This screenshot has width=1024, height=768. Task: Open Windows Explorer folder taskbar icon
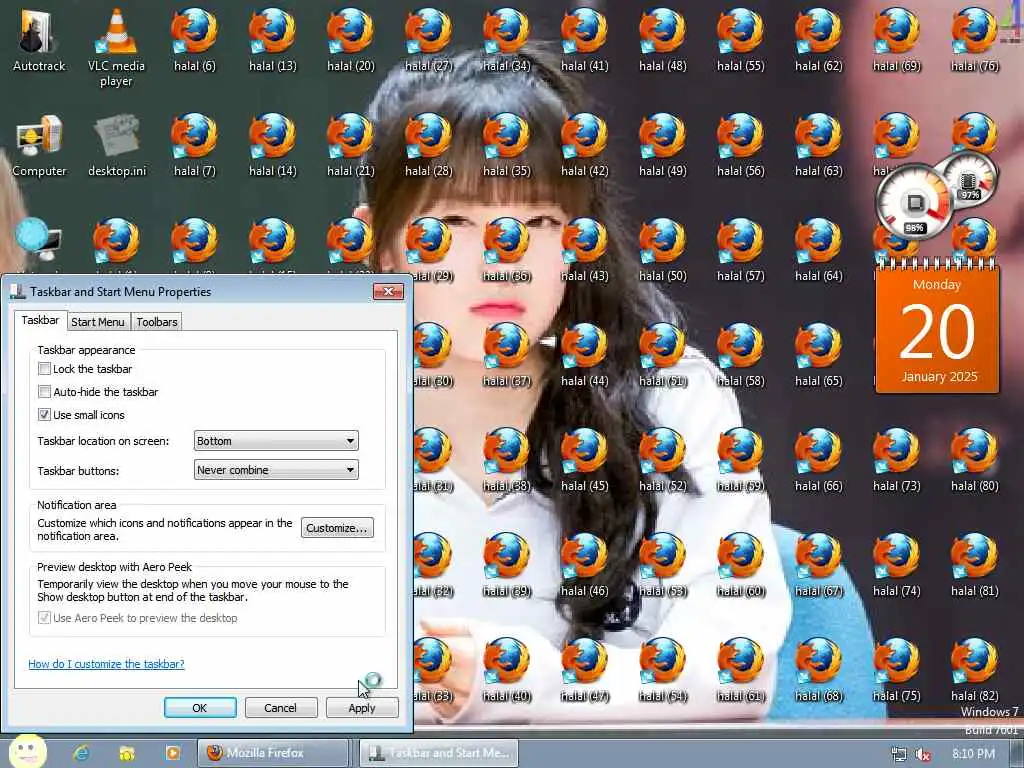point(126,753)
